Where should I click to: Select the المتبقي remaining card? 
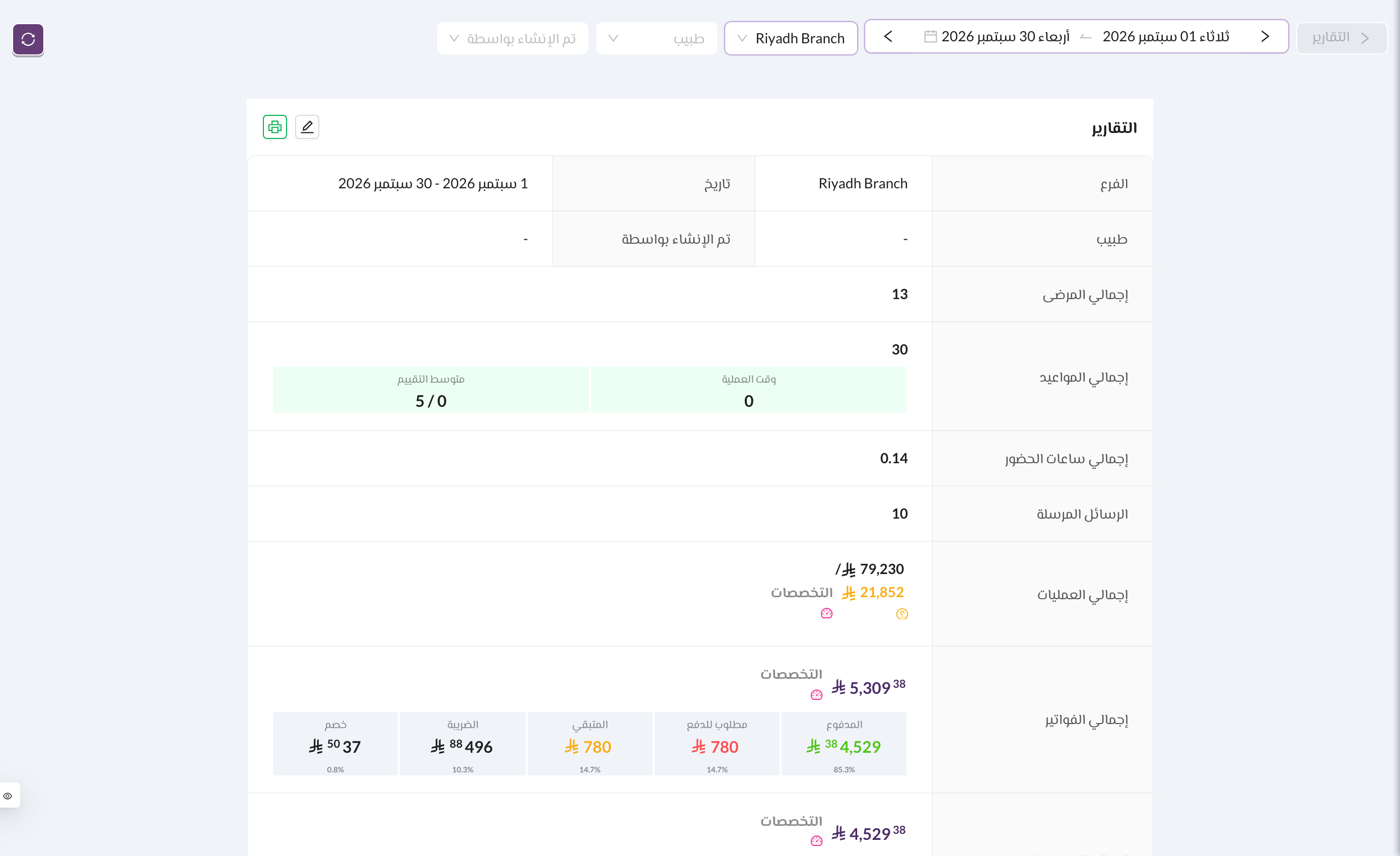[590, 744]
